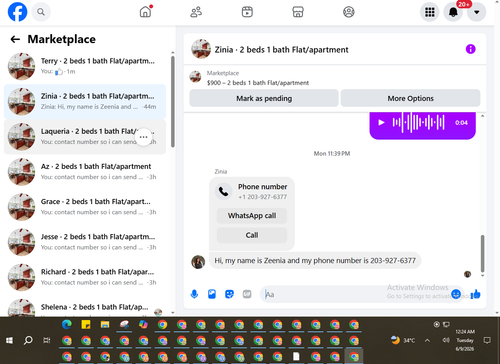Open File Explorer from the taskbar
This screenshot has width=500, height=364.
(105, 324)
